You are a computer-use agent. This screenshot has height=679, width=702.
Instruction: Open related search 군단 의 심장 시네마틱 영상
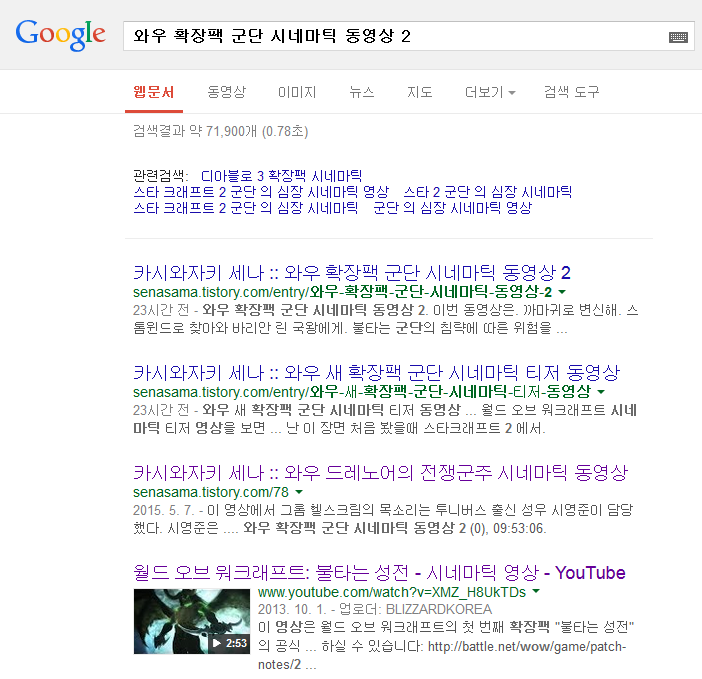point(453,208)
